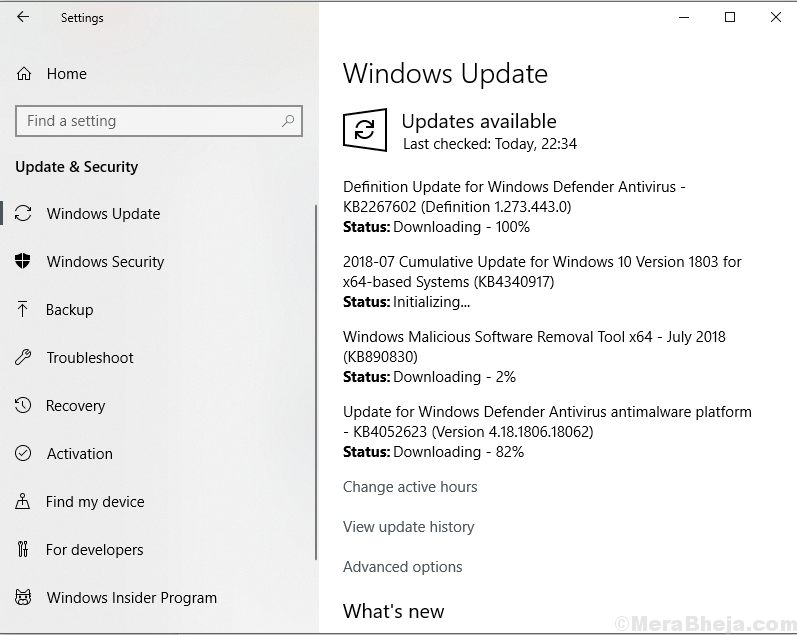The image size is (797, 635).
Task: Open the Backup settings page
Action: [x=70, y=310]
